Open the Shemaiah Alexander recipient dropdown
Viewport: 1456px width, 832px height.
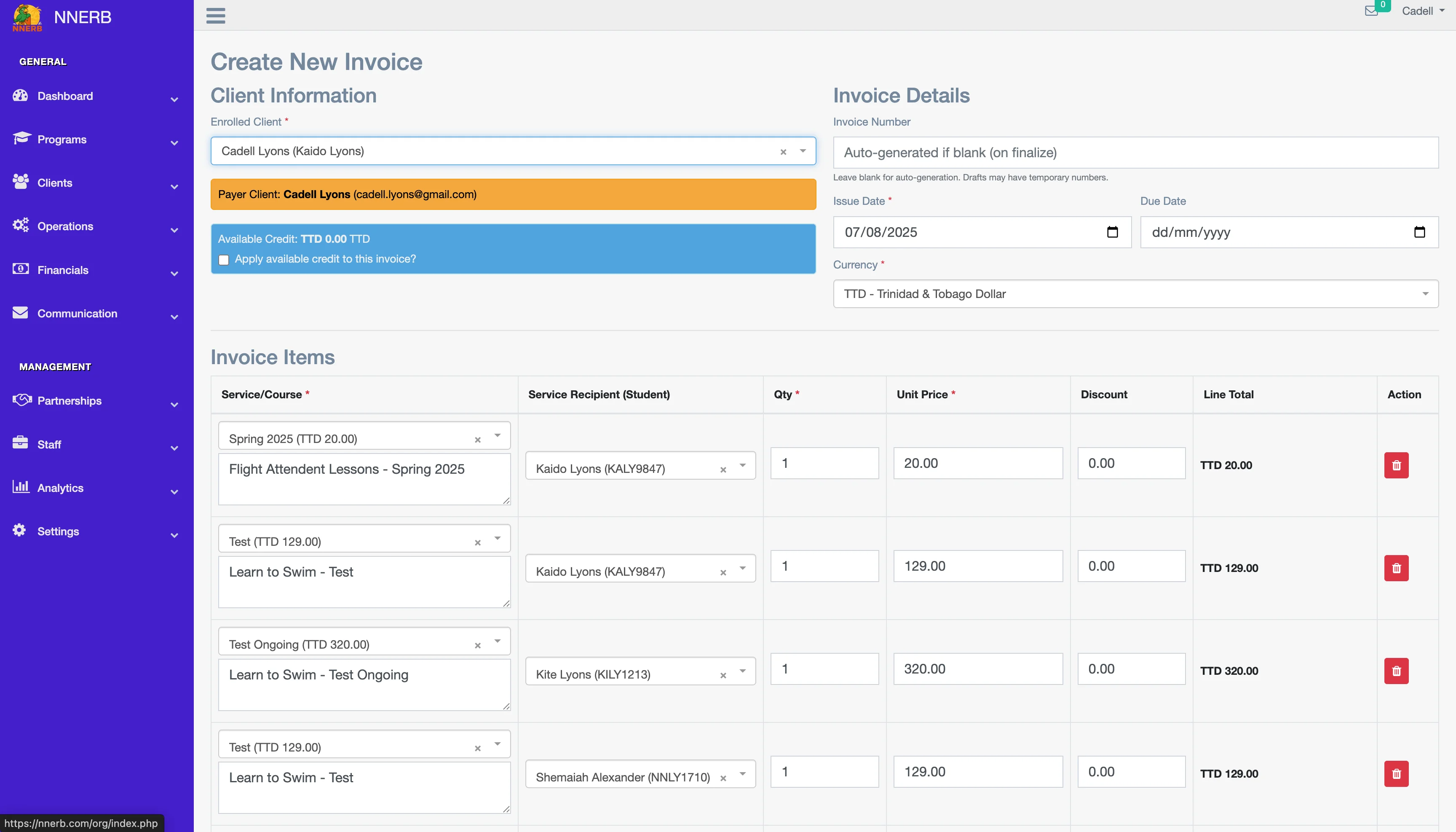(742, 774)
